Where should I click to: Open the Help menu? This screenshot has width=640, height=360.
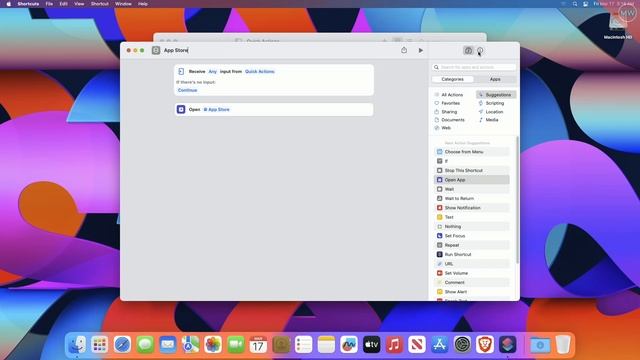click(x=143, y=4)
